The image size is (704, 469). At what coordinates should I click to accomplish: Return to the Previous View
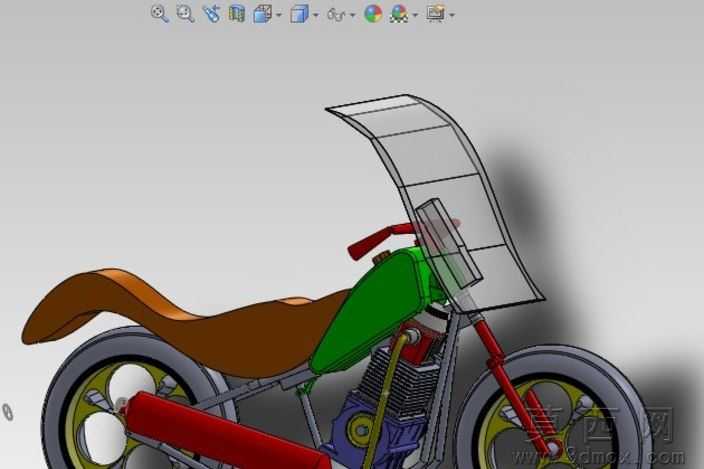tap(211, 14)
